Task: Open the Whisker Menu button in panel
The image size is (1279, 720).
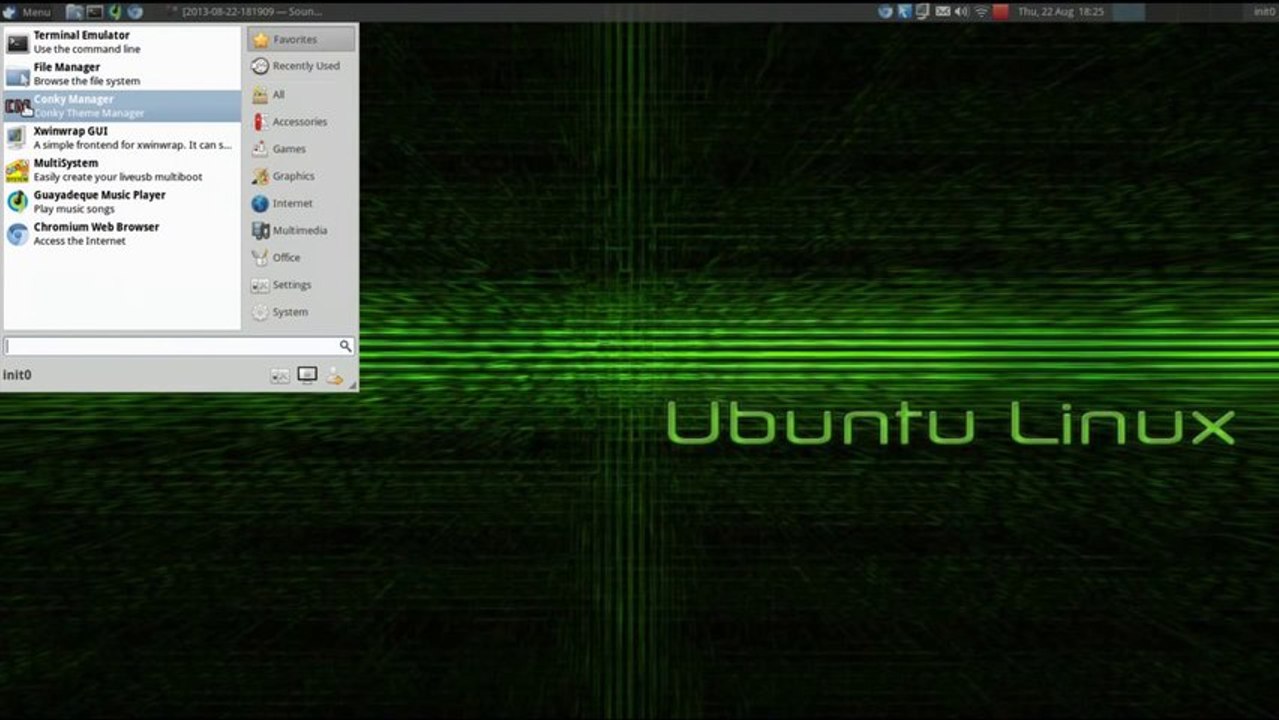Action: 26,12
